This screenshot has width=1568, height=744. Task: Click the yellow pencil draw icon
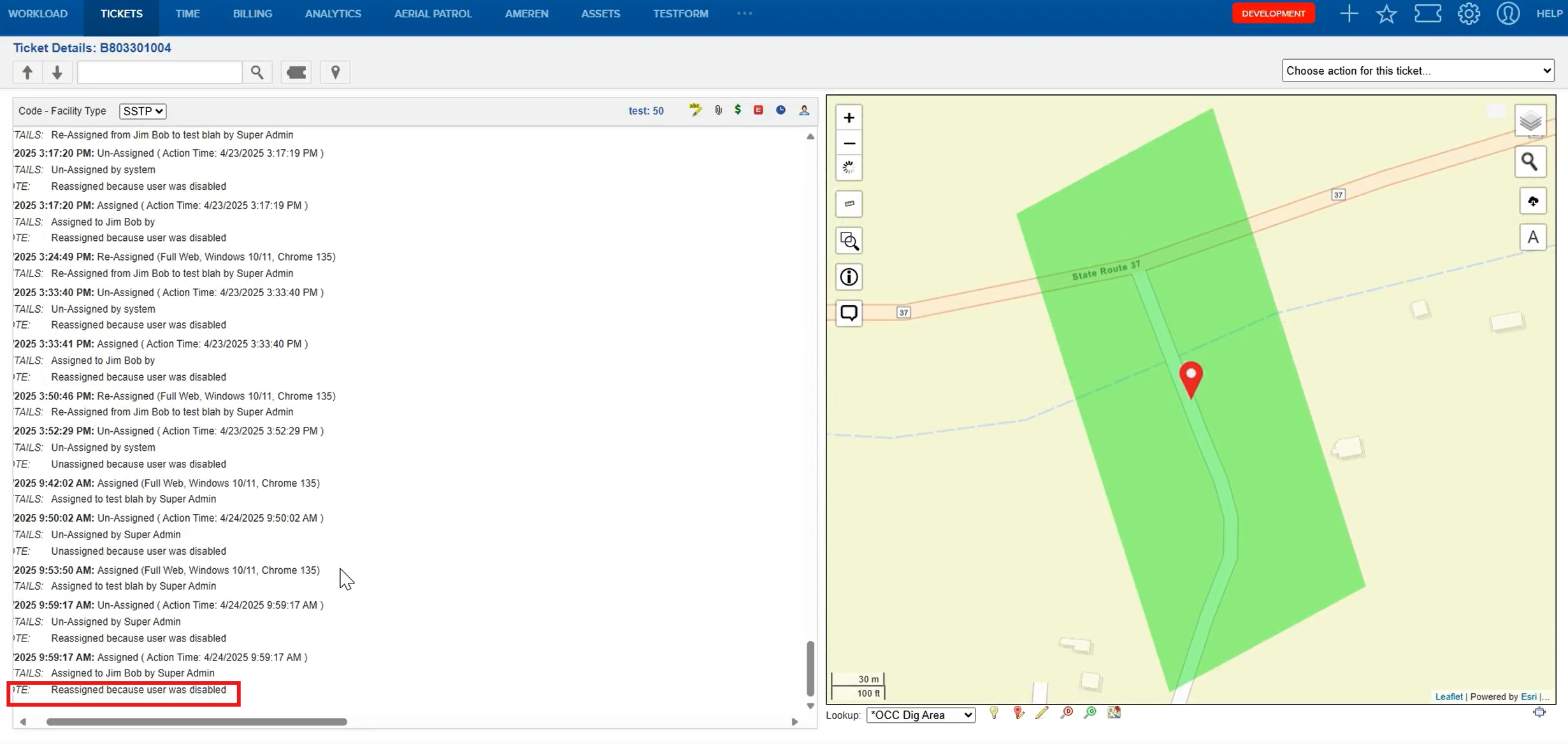tap(1042, 713)
